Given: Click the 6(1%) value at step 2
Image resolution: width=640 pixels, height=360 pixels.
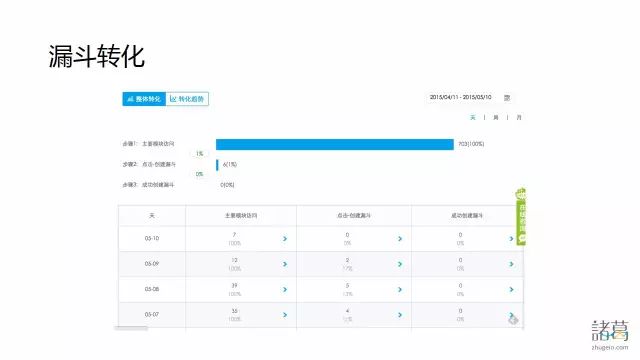Looking at the screenshot, I should [230, 164].
